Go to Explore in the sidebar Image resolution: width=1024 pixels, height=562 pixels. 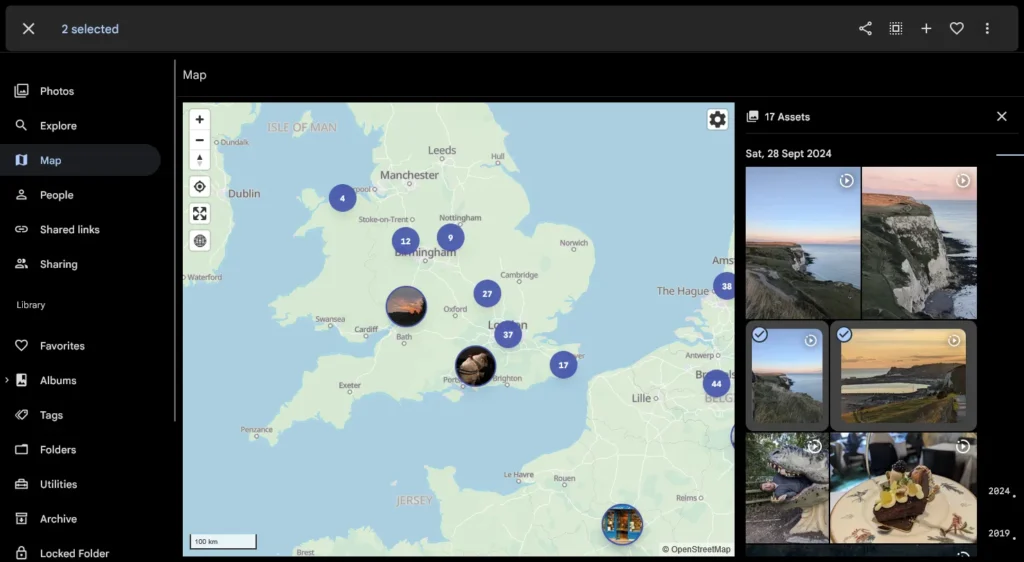[58, 126]
